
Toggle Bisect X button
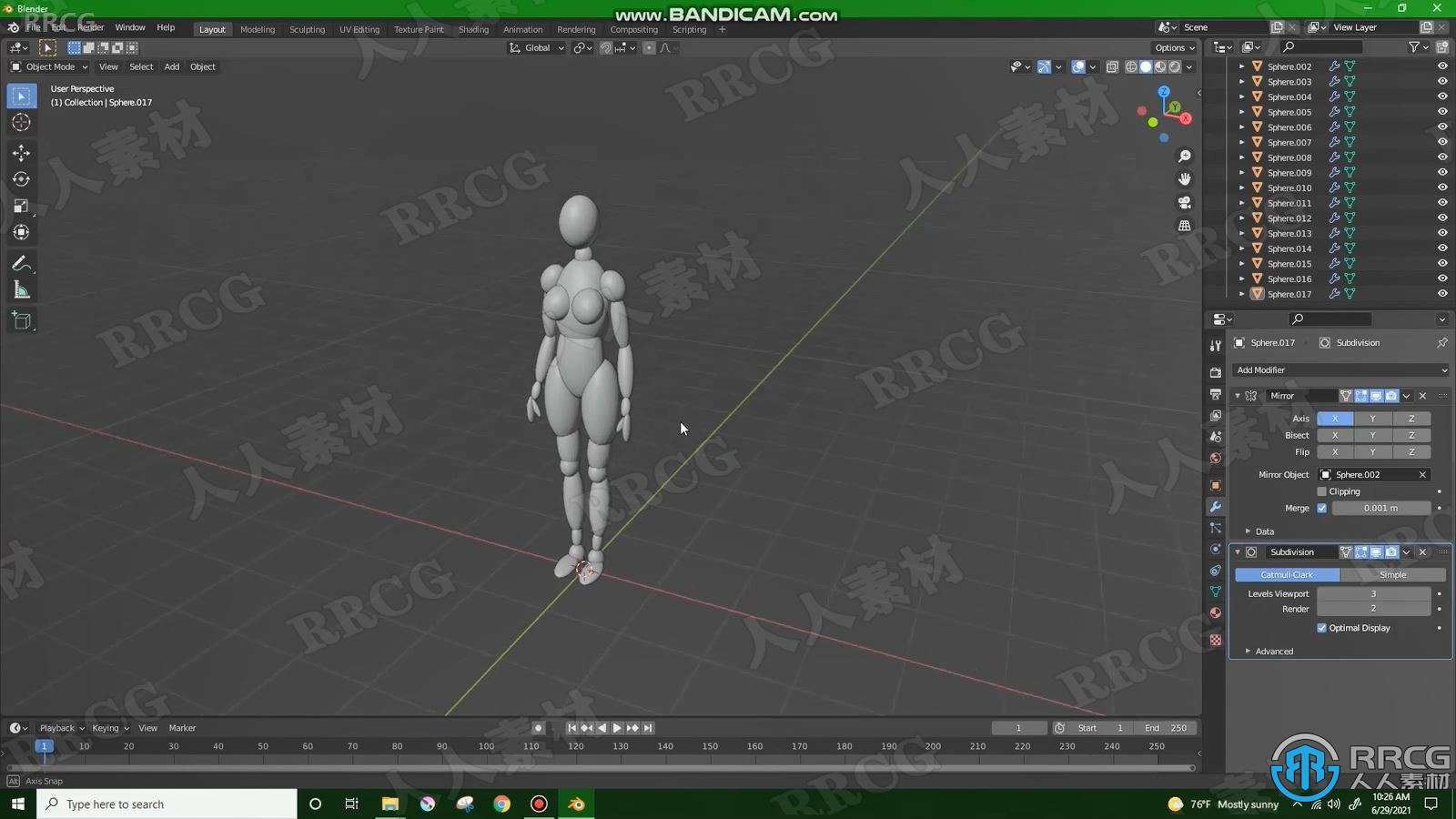pyautogui.click(x=1335, y=435)
